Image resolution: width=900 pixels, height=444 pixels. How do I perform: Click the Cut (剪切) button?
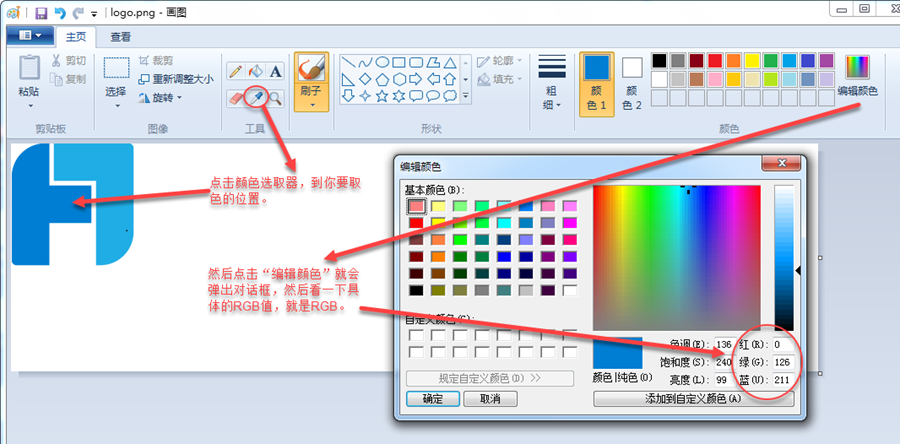pyautogui.click(x=69, y=60)
